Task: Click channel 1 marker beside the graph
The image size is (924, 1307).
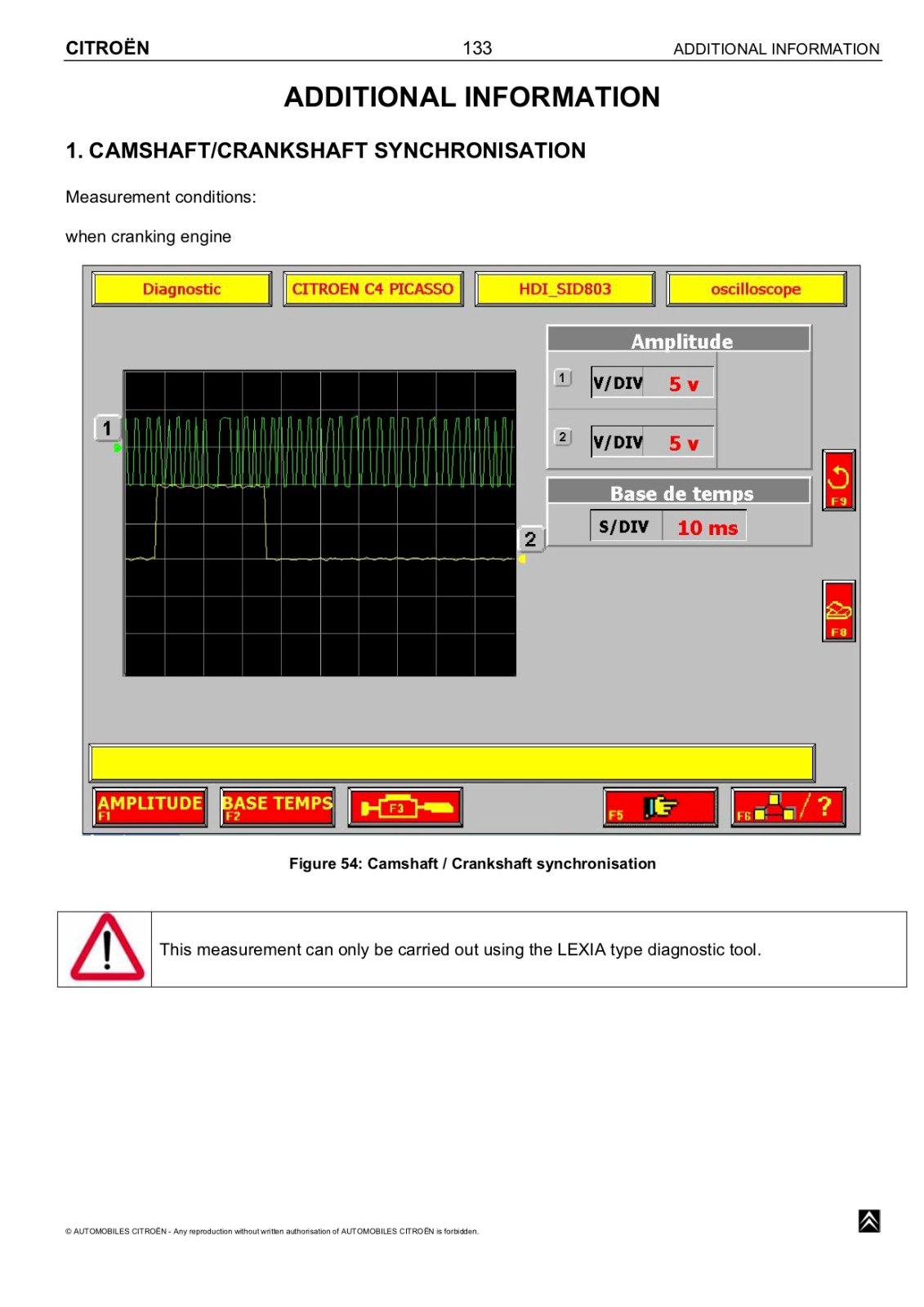Action: [107, 428]
